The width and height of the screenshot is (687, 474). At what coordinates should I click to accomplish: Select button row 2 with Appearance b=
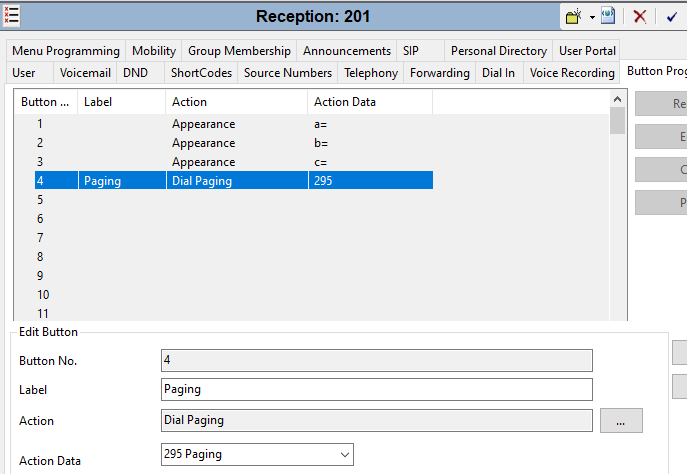pyautogui.click(x=234, y=143)
